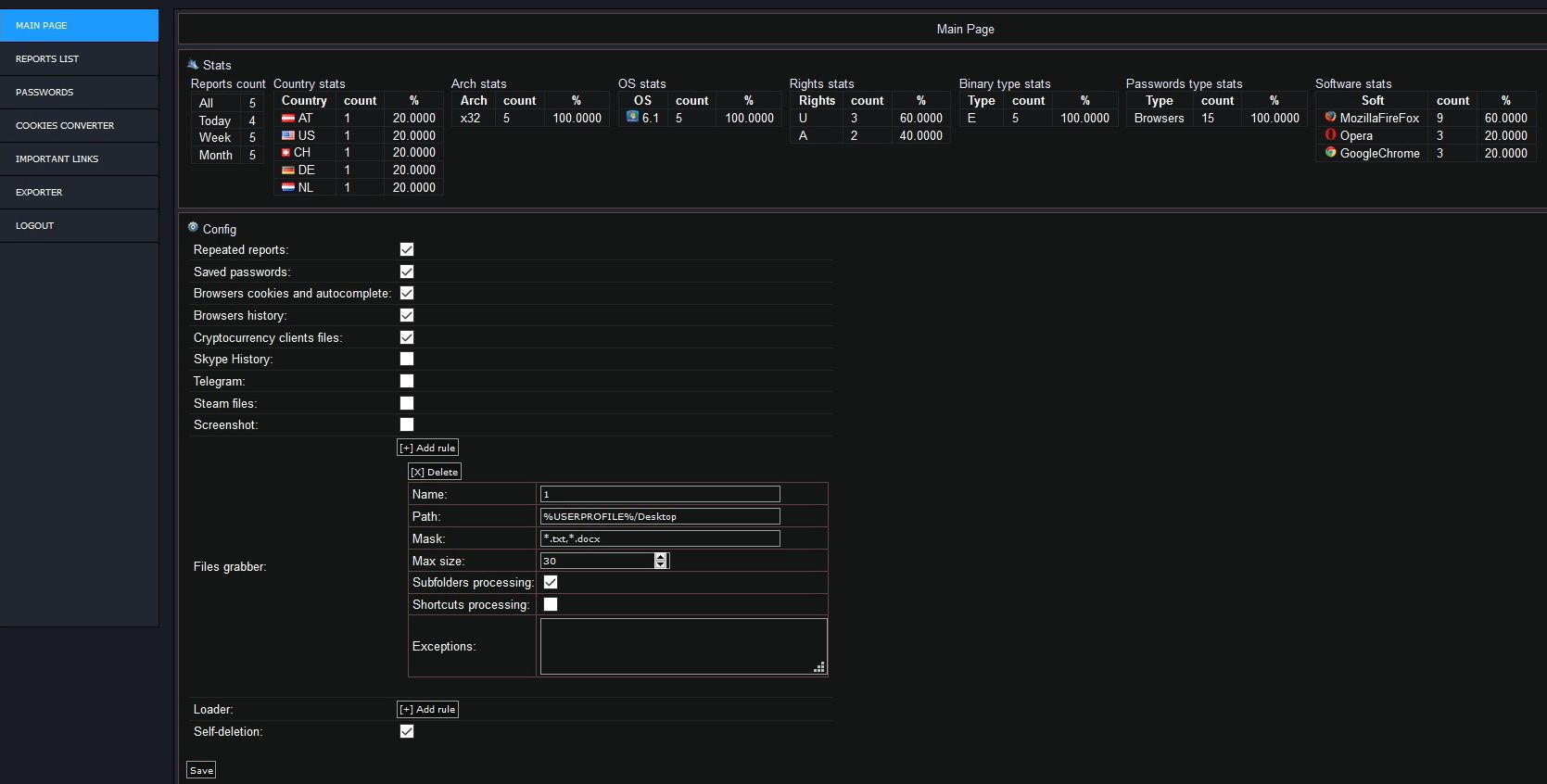This screenshot has width=1547, height=784.
Task: Toggle the Screenshot checkbox
Action: 407,424
